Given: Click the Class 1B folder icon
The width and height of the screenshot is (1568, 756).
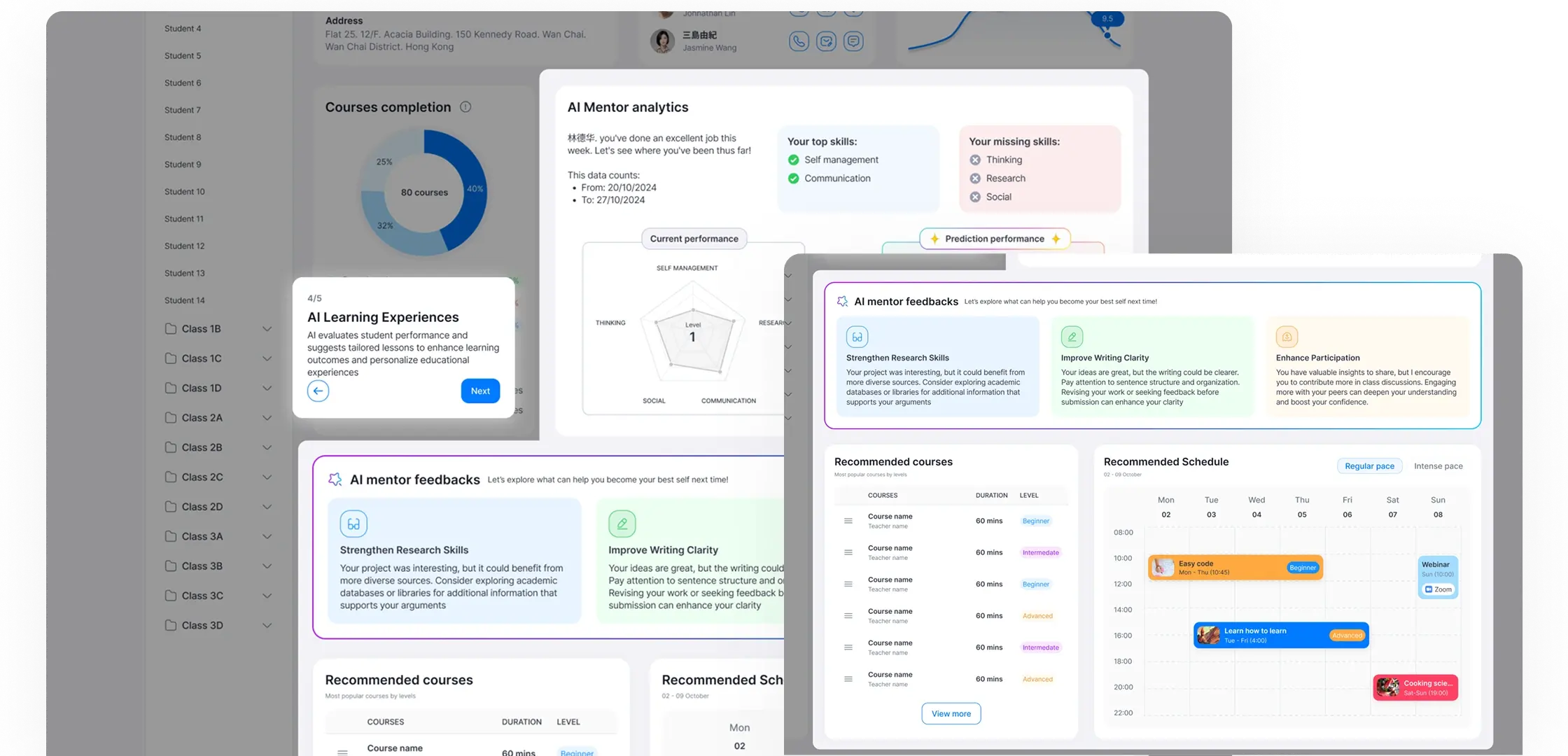Looking at the screenshot, I should 171,329.
